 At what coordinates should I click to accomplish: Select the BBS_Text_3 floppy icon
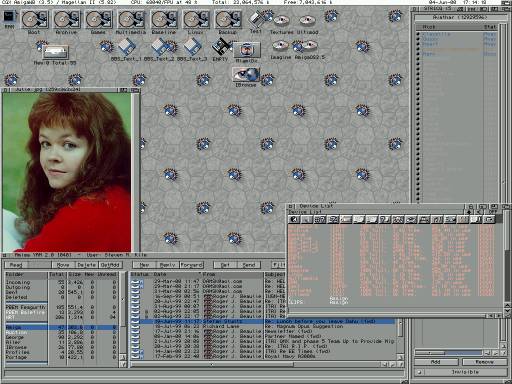coord(192,47)
